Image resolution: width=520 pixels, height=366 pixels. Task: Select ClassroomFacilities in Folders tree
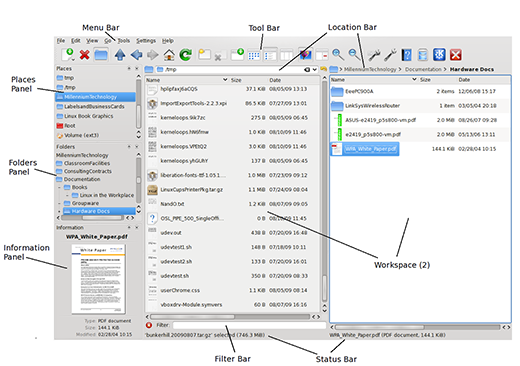pyautogui.click(x=87, y=163)
